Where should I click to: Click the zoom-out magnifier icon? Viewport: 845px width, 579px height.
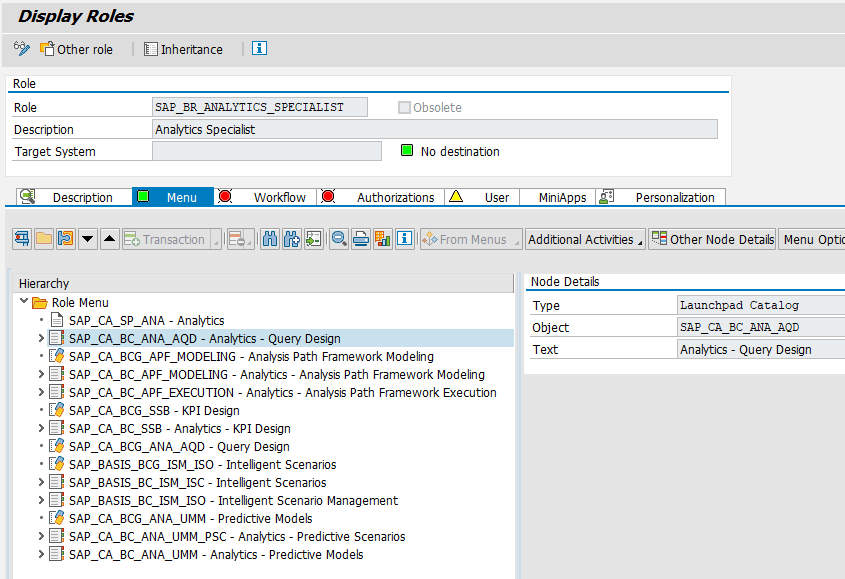[337, 240]
